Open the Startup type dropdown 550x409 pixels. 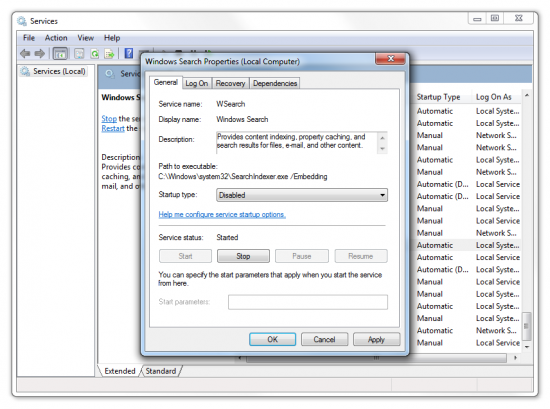(x=302, y=195)
